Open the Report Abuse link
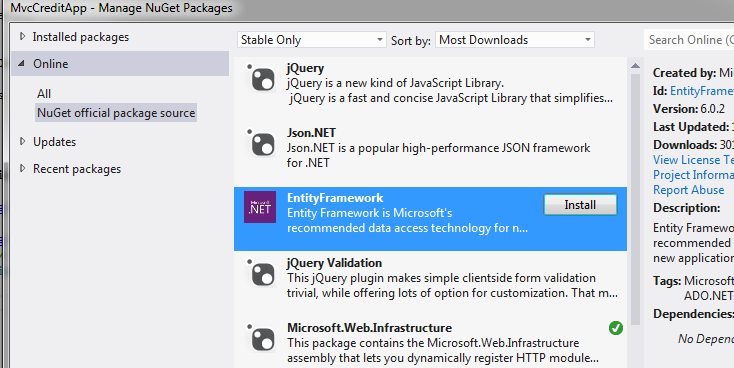 tap(689, 190)
